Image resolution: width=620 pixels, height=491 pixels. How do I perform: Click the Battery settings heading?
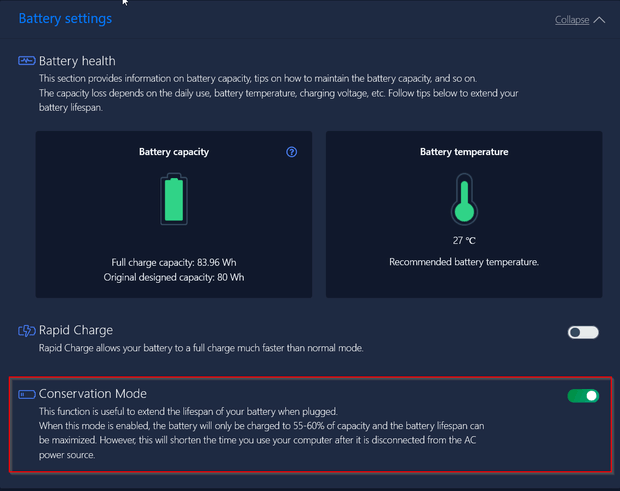coord(65,18)
